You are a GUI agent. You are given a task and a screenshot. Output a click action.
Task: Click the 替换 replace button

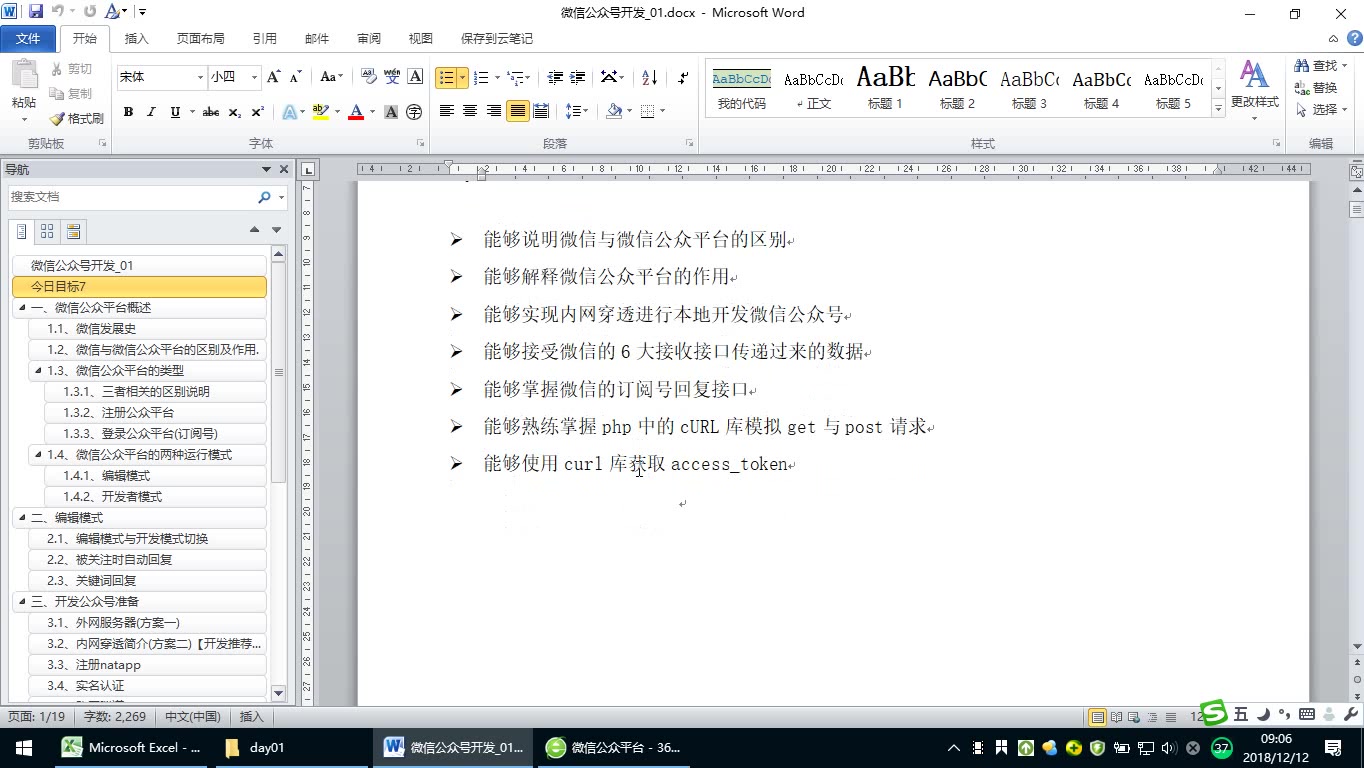1316,87
